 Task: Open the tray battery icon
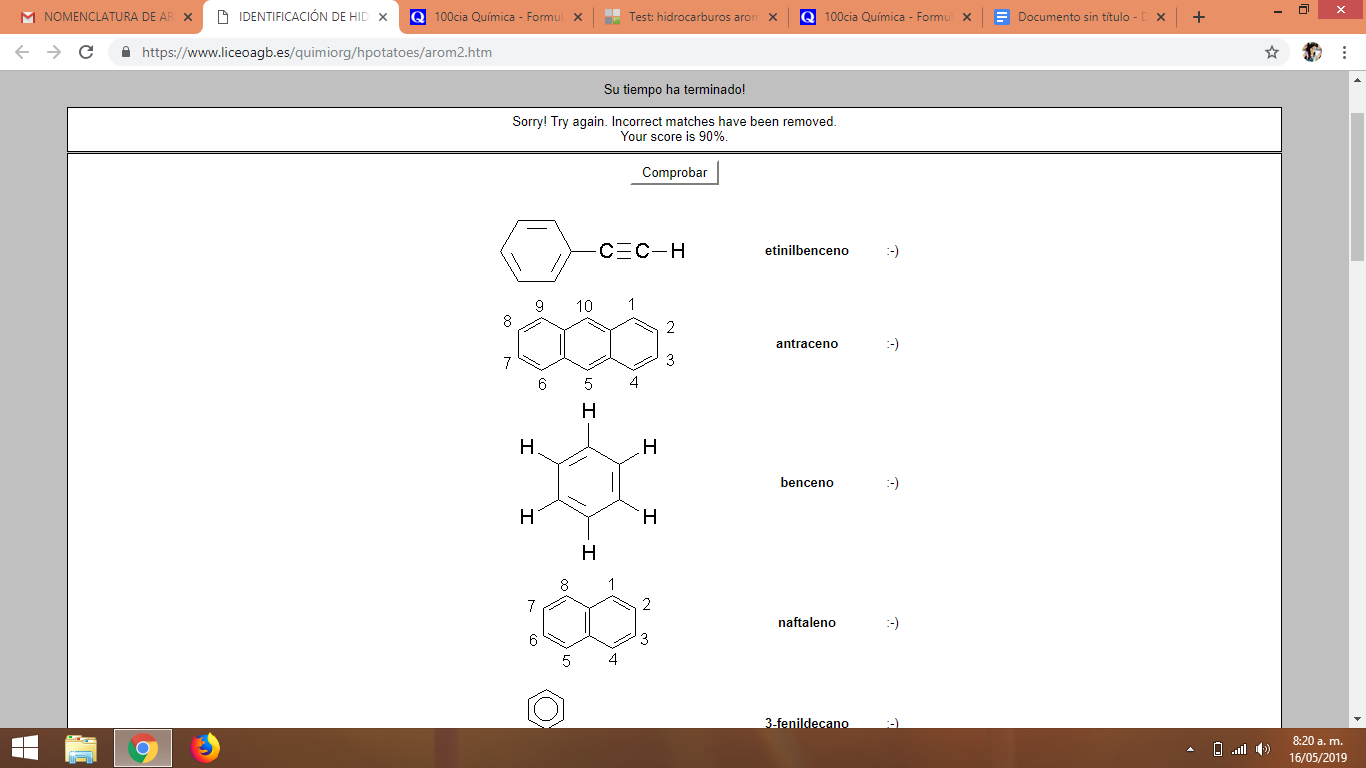[1217, 749]
